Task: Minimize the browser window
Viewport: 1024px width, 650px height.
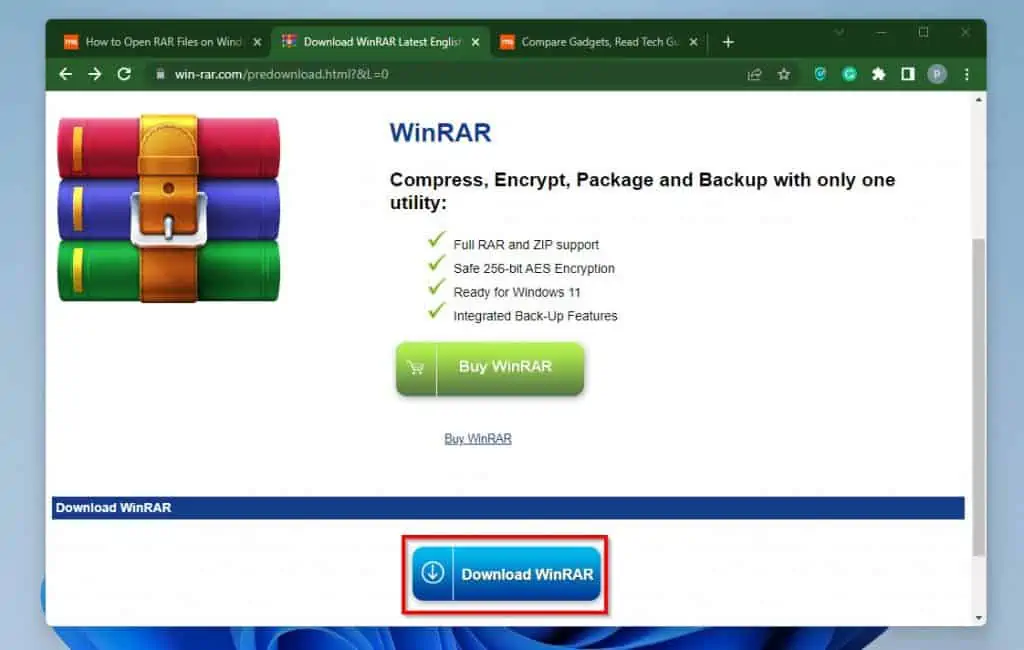Action: [x=881, y=32]
